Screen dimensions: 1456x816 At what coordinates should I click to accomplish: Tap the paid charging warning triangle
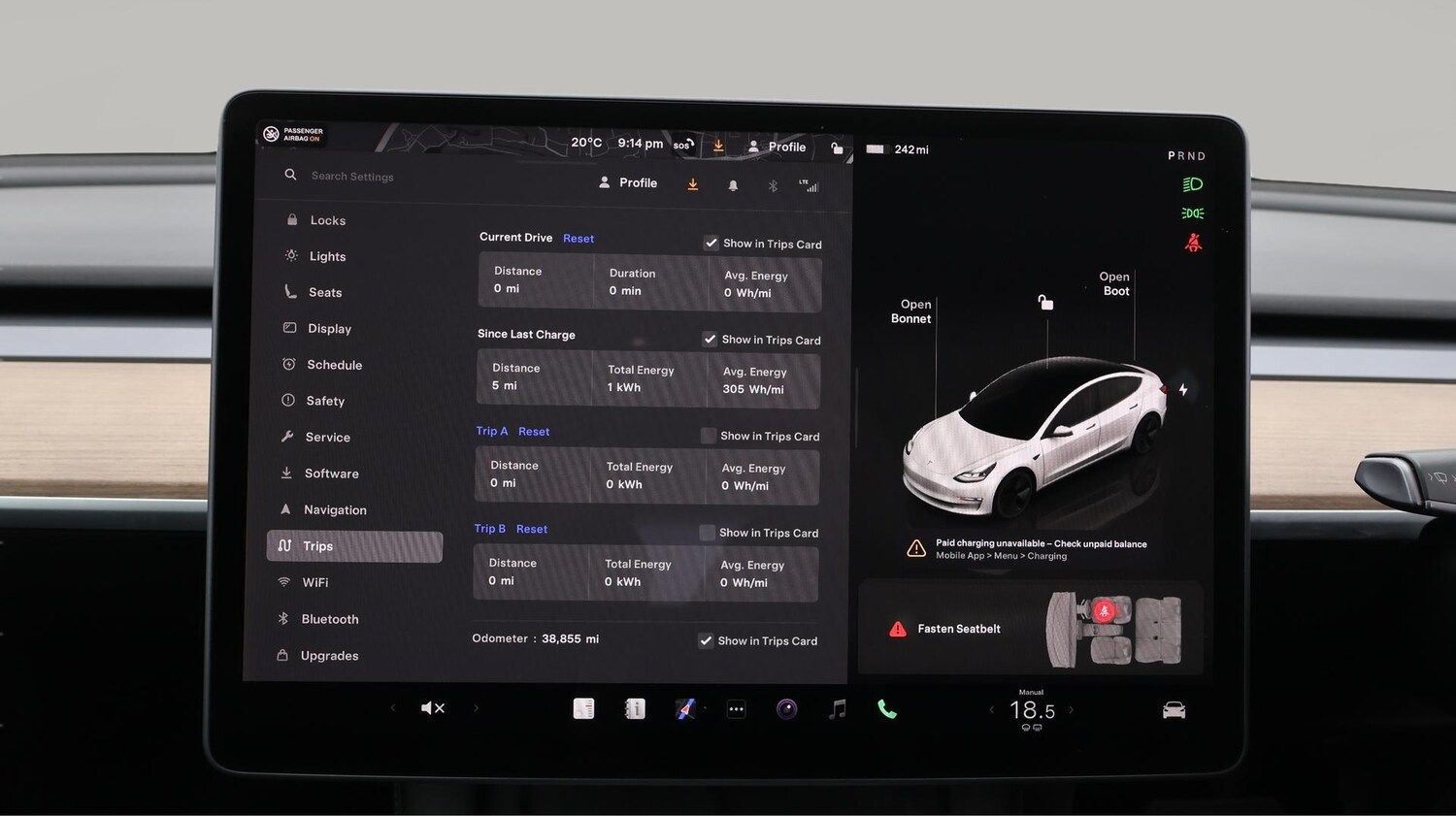click(915, 549)
